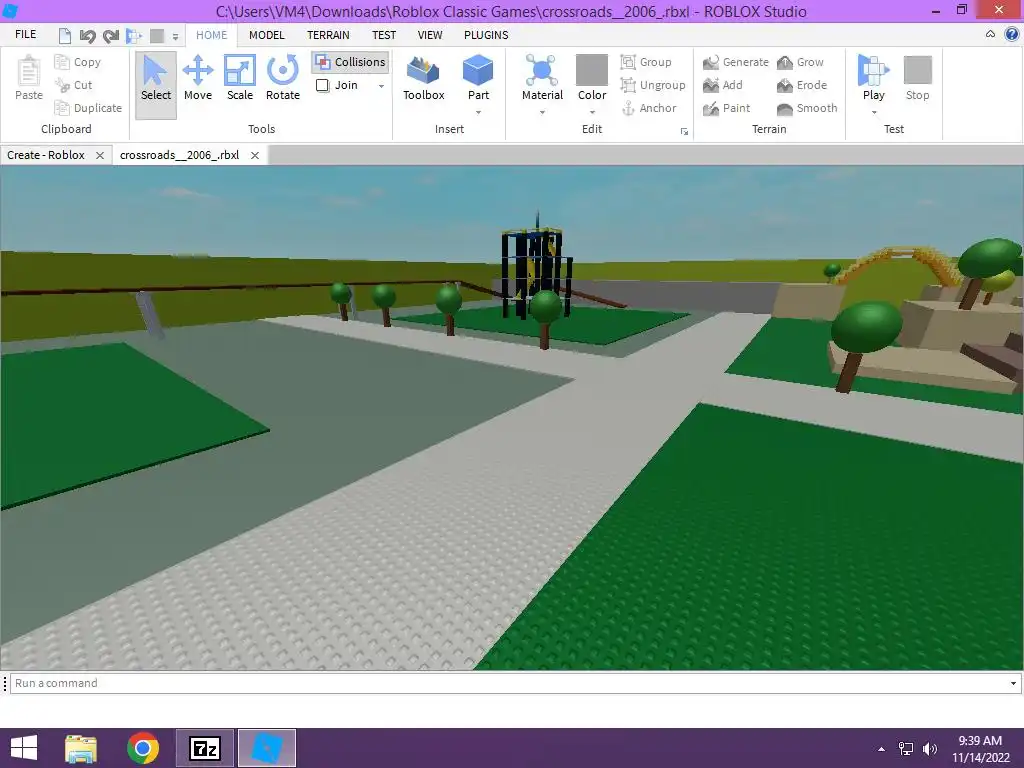Open command bar history dropdown
The height and width of the screenshot is (768, 1024).
tap(1013, 683)
